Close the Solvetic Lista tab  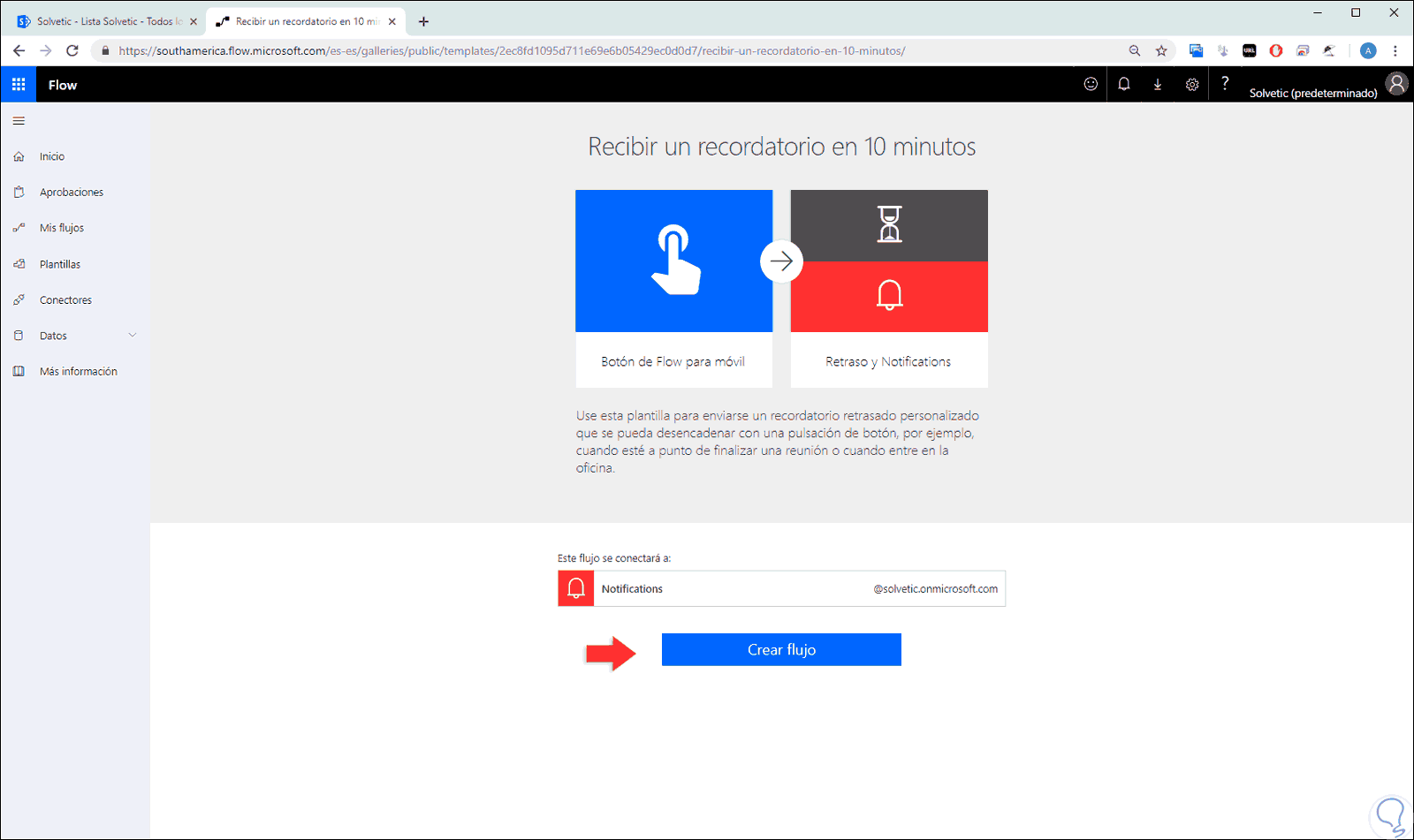[x=194, y=21]
